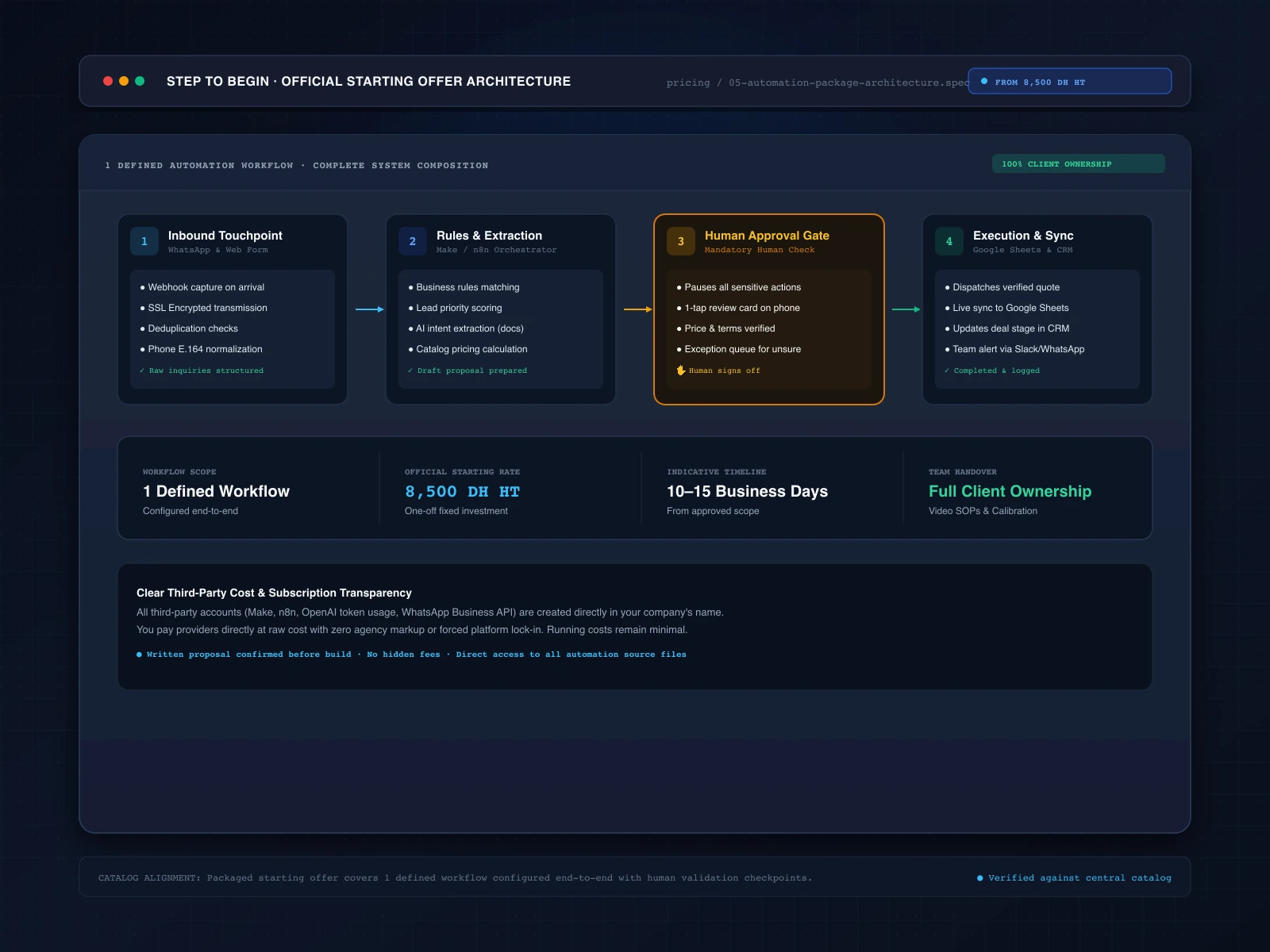Select the step 3 badge on Human Approval Gate
The image size is (1270, 952).
coord(681,241)
